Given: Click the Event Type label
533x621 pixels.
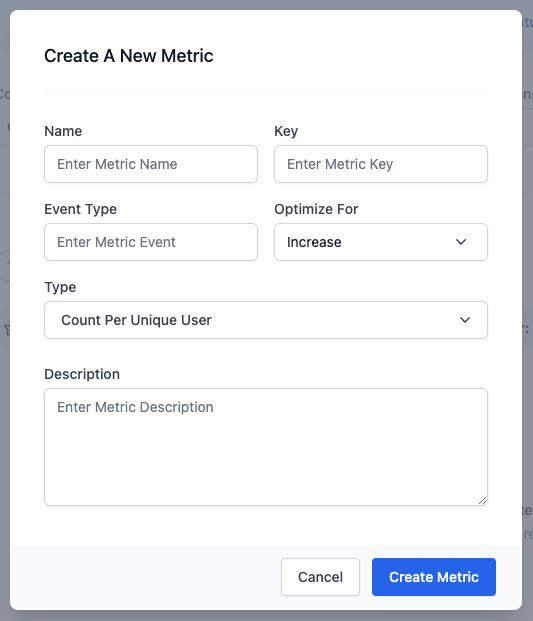Looking at the screenshot, I should (80, 209).
